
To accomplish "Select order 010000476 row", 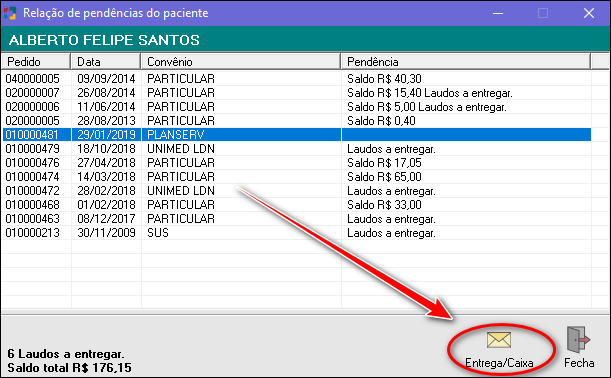I will pyautogui.click(x=296, y=163).
